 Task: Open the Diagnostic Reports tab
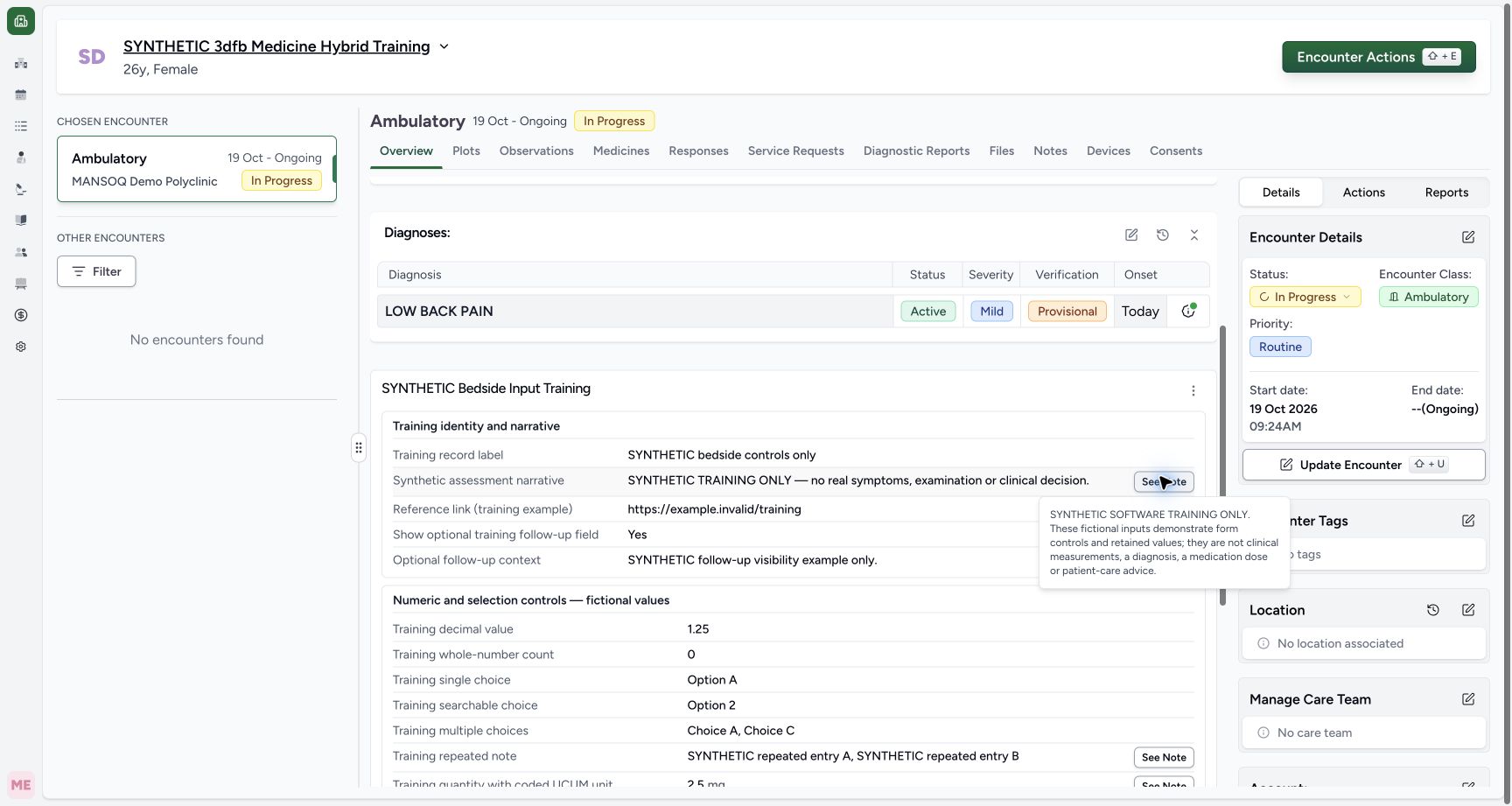[x=916, y=151]
